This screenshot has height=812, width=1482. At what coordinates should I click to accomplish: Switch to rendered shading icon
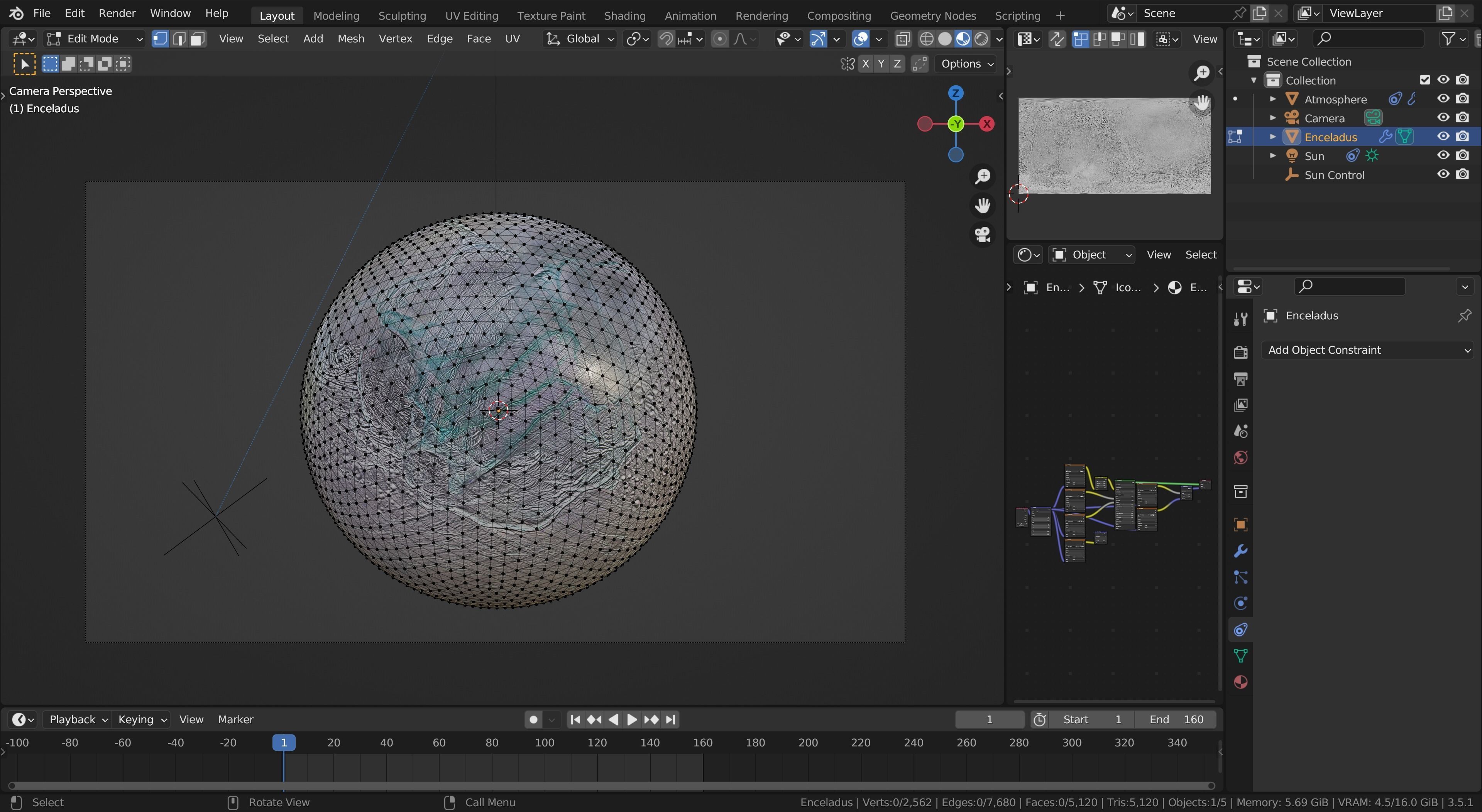(x=981, y=39)
